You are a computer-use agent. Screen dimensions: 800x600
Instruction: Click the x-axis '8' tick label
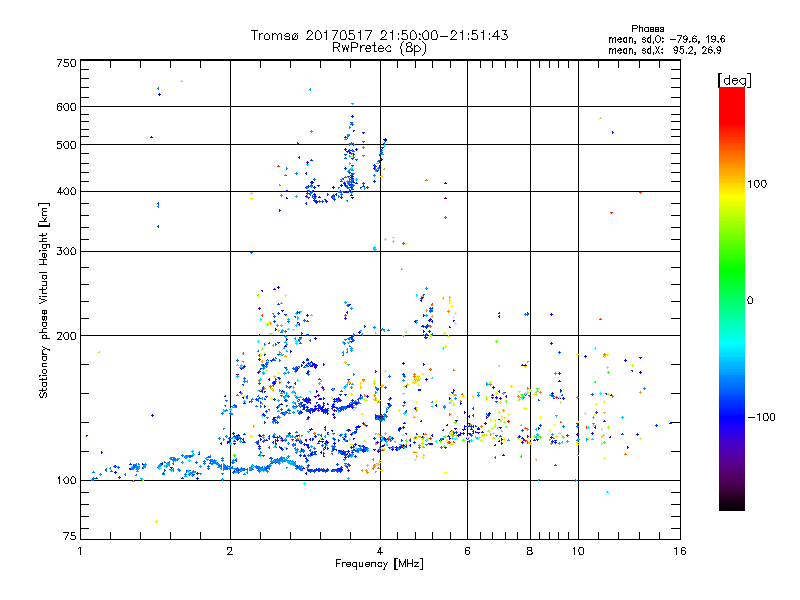point(530,551)
